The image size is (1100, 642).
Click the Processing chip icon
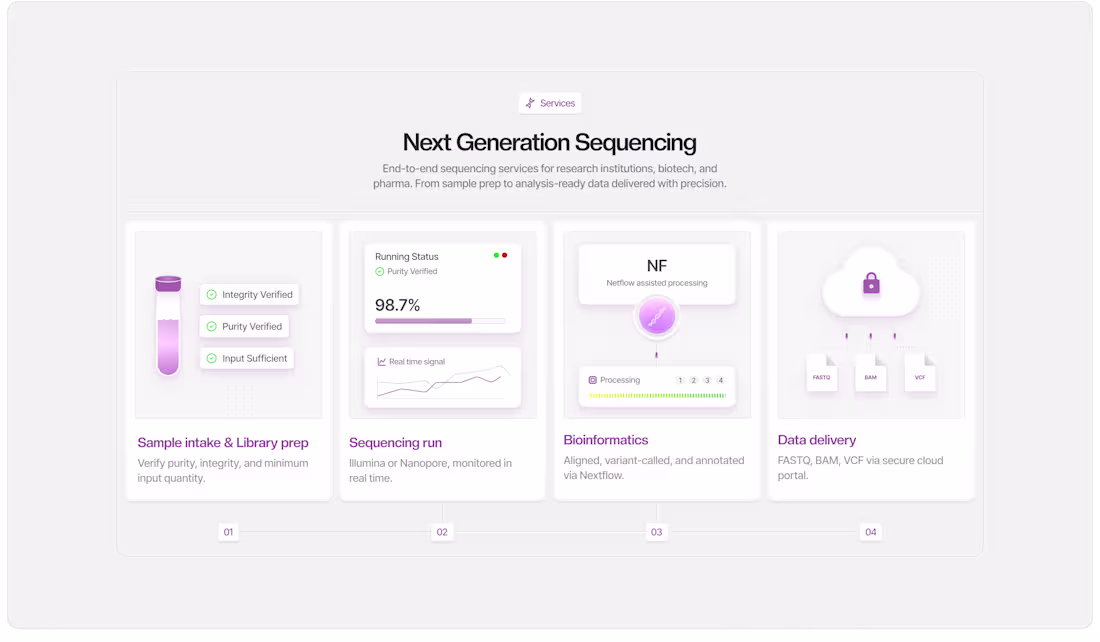pyautogui.click(x=593, y=380)
